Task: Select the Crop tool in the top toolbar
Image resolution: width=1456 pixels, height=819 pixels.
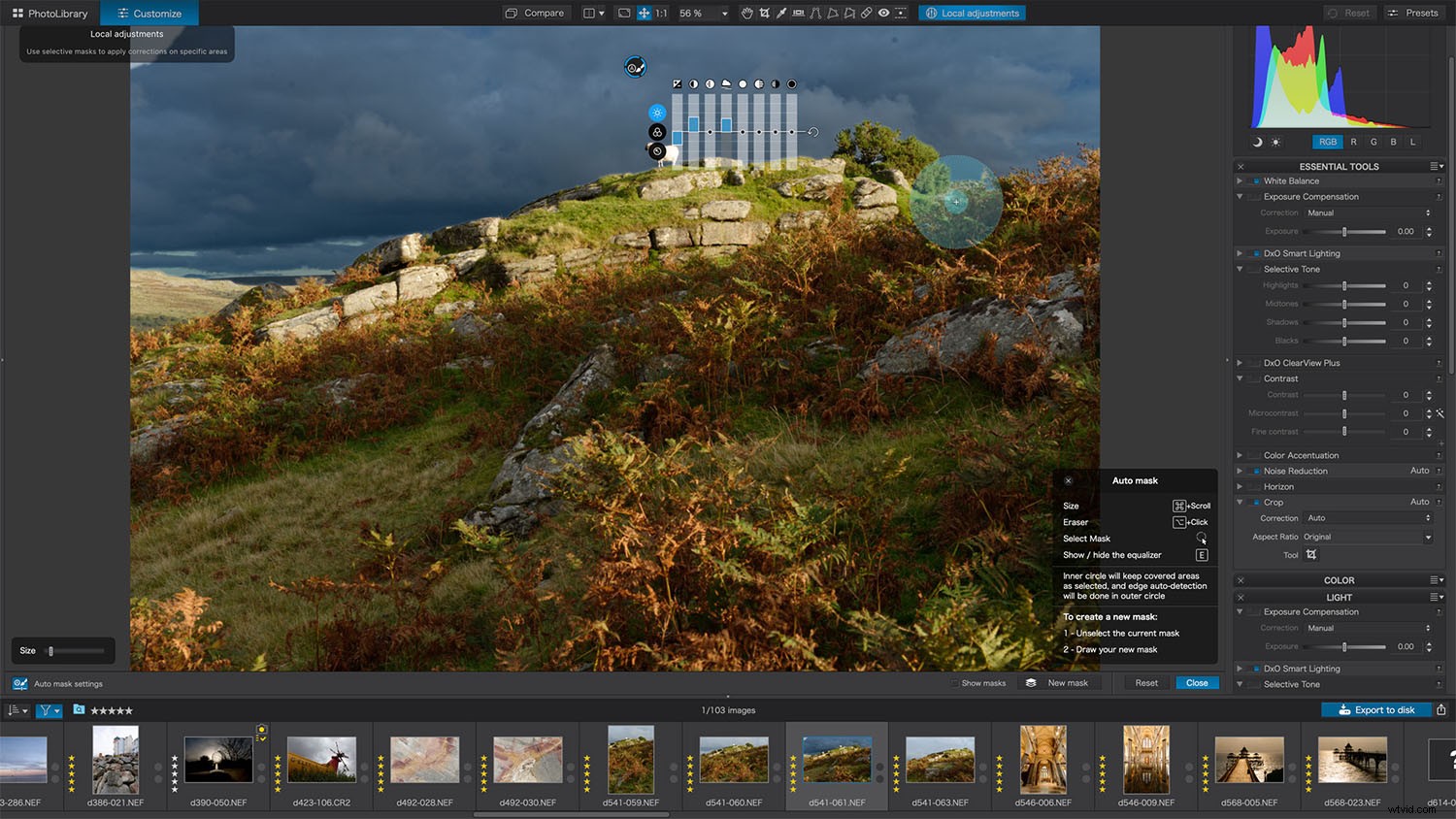Action: pos(766,13)
